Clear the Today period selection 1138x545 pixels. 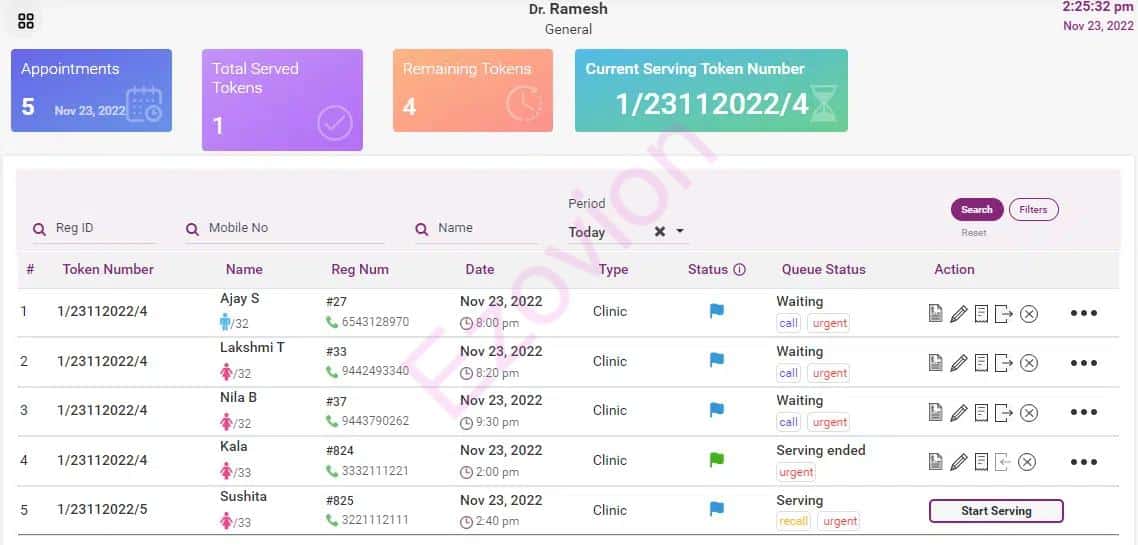point(660,232)
